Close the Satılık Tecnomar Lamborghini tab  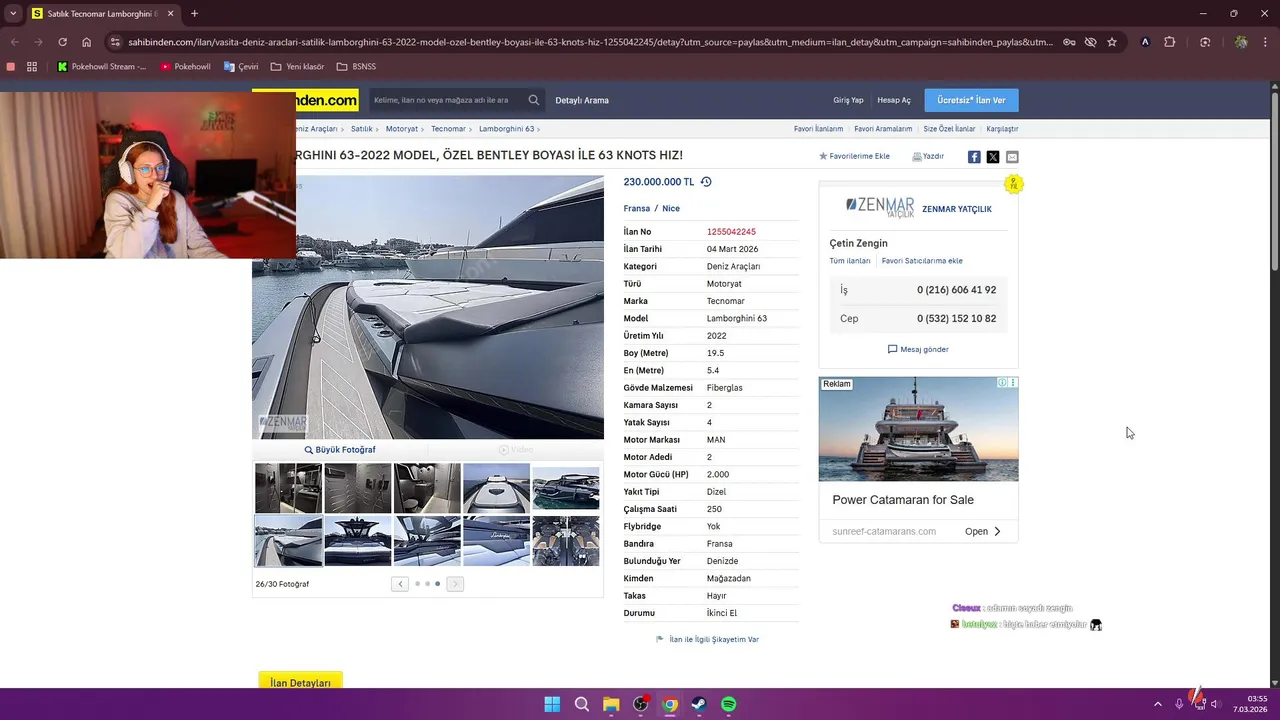click(170, 14)
